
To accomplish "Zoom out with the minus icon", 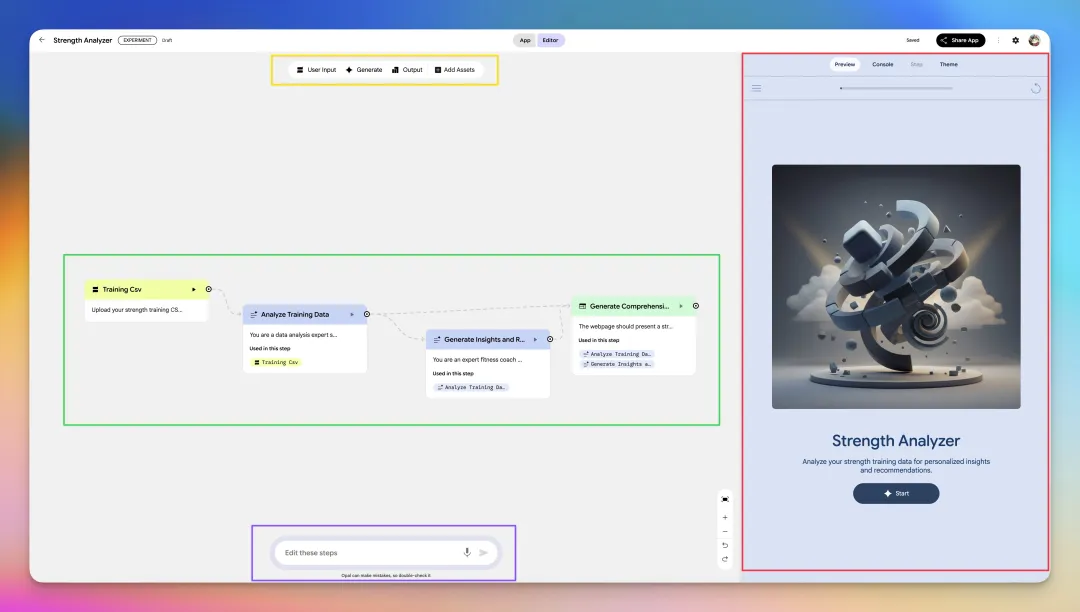I will pos(725,531).
